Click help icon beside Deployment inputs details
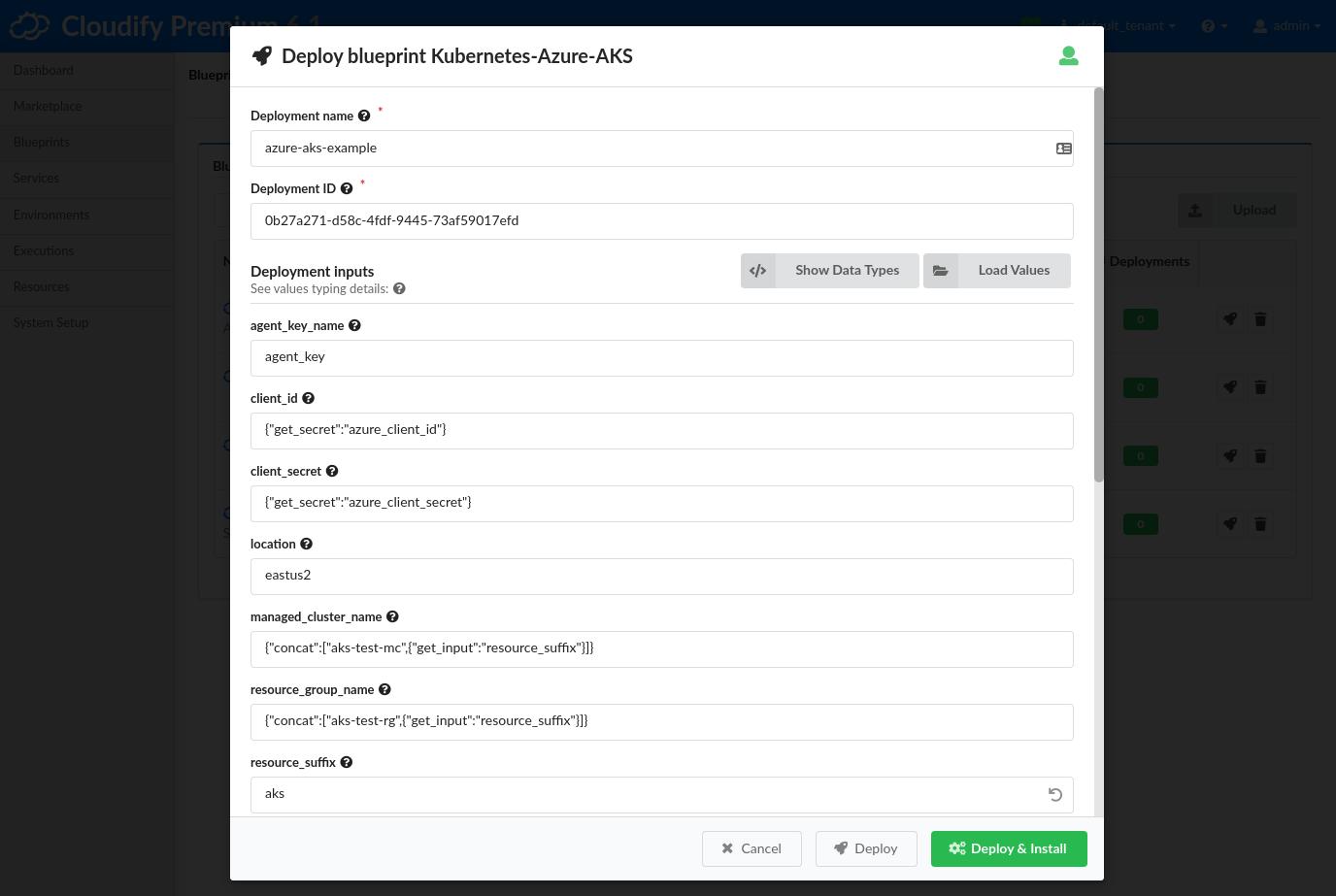Image resolution: width=1336 pixels, height=896 pixels. tap(398, 288)
